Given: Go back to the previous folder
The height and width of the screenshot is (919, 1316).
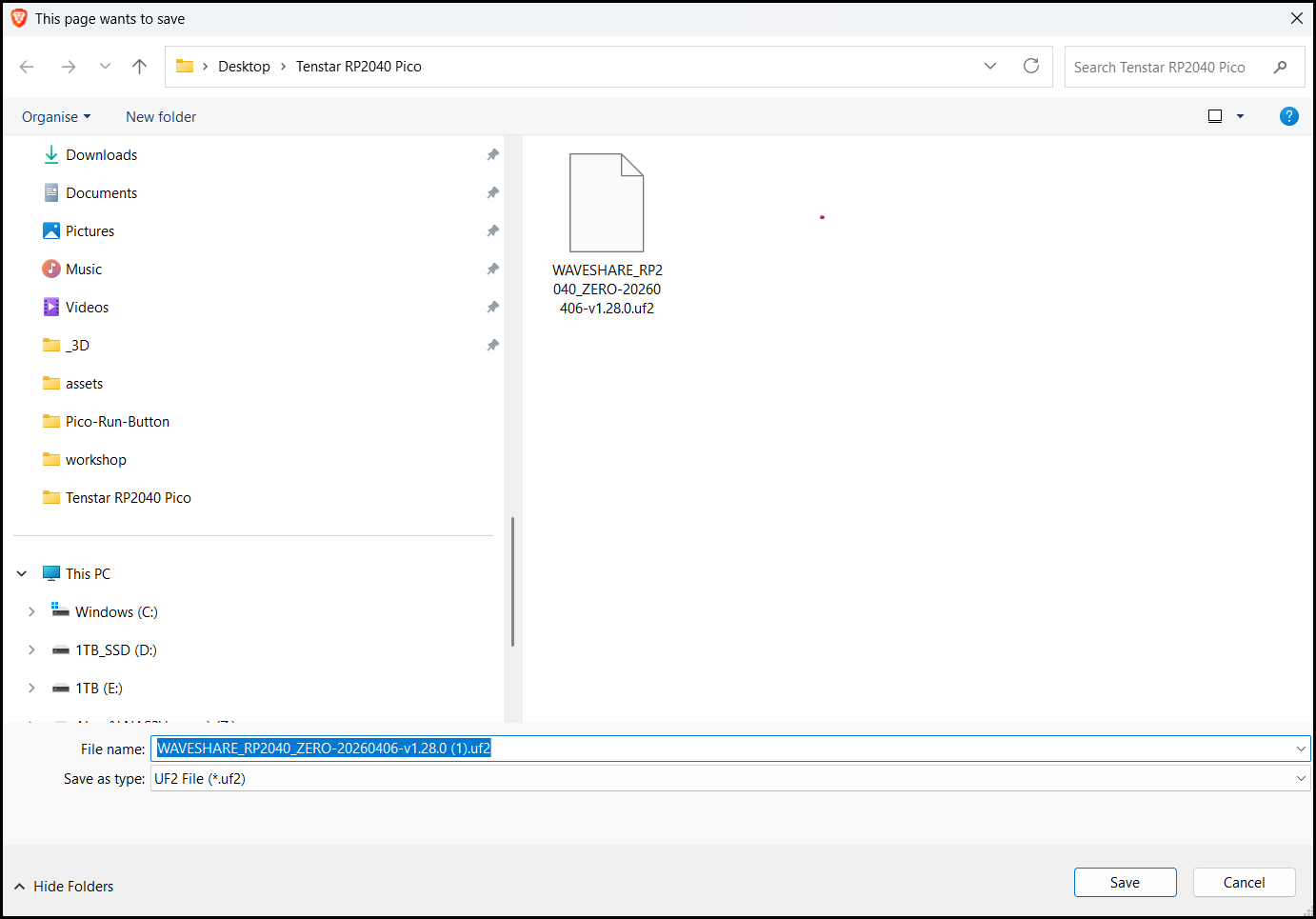Looking at the screenshot, I should pos(27,67).
